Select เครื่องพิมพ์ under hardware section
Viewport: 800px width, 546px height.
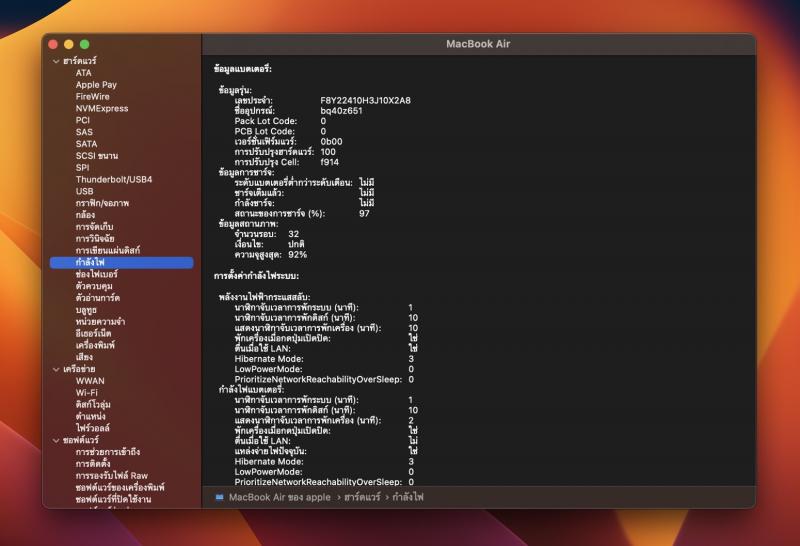(x=95, y=345)
